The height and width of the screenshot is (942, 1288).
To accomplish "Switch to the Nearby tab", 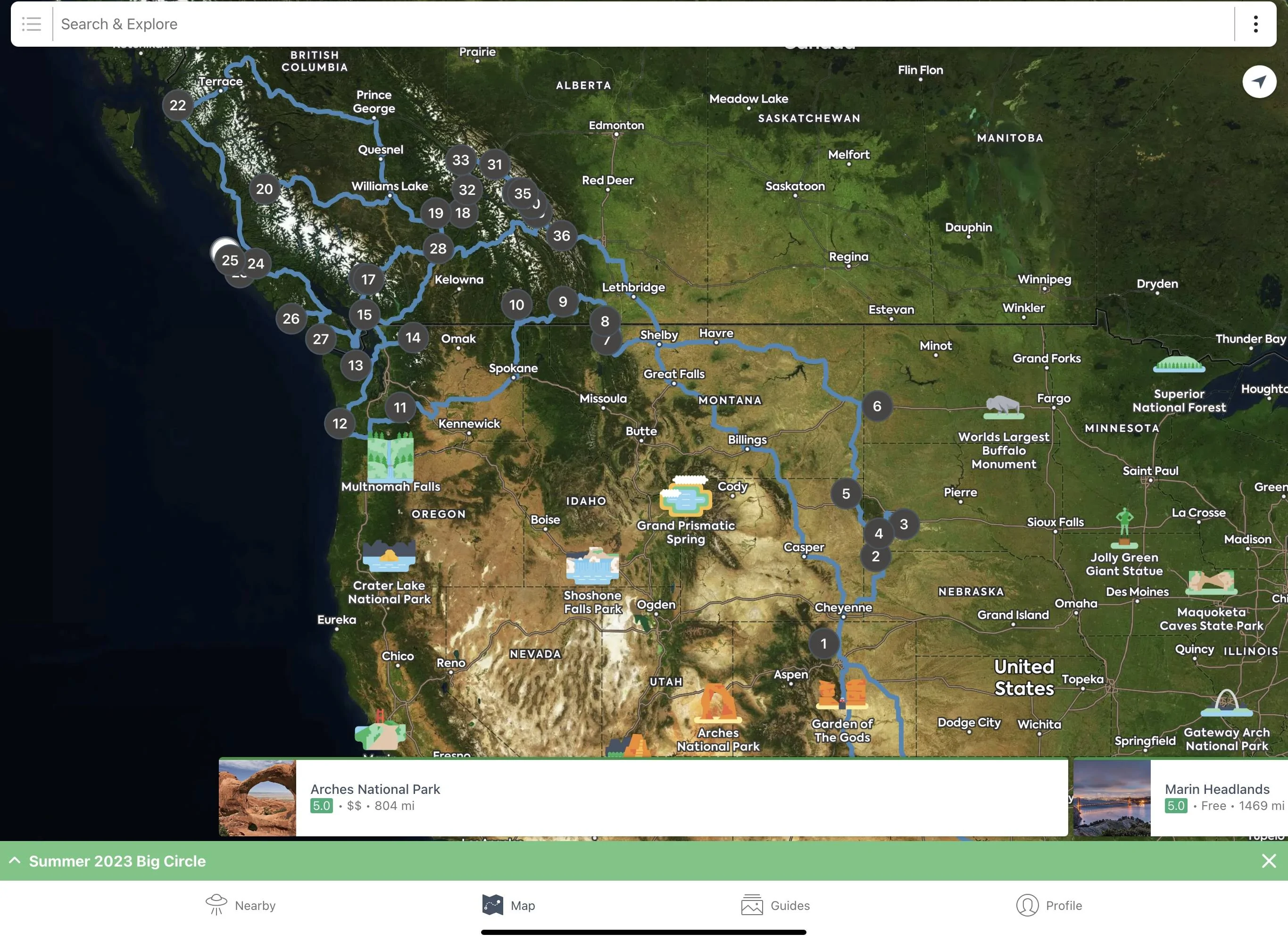I will point(241,906).
